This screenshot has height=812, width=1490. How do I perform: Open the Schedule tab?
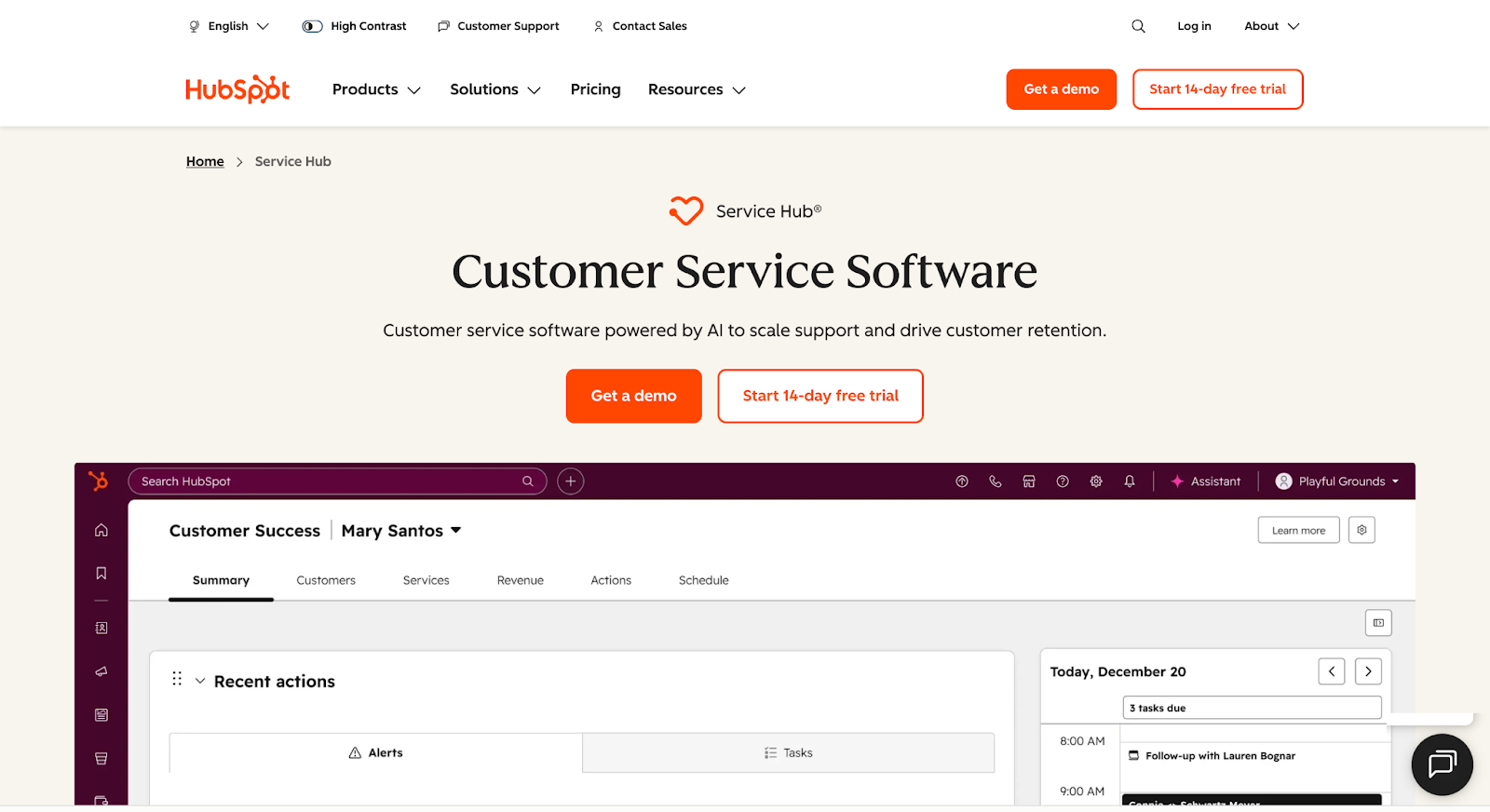pyautogui.click(x=703, y=580)
